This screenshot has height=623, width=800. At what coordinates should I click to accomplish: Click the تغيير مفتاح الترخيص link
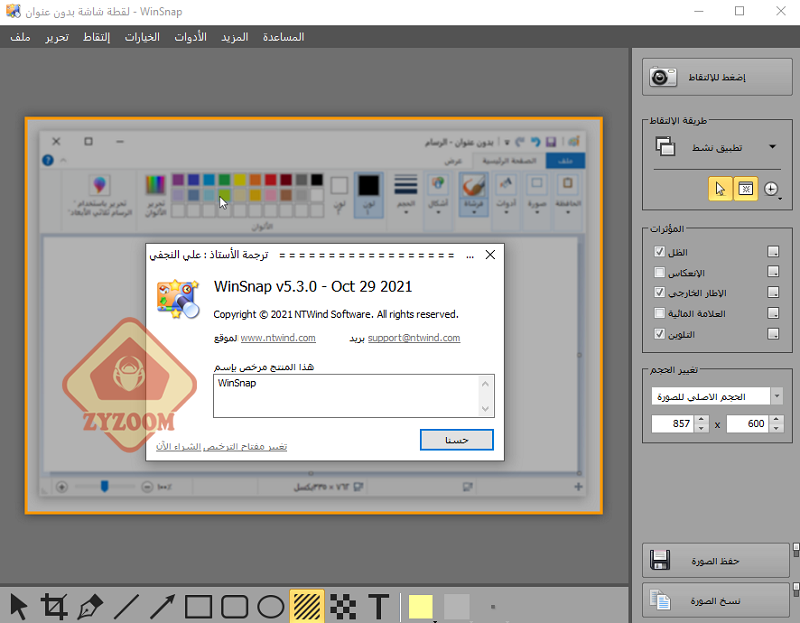[245, 447]
